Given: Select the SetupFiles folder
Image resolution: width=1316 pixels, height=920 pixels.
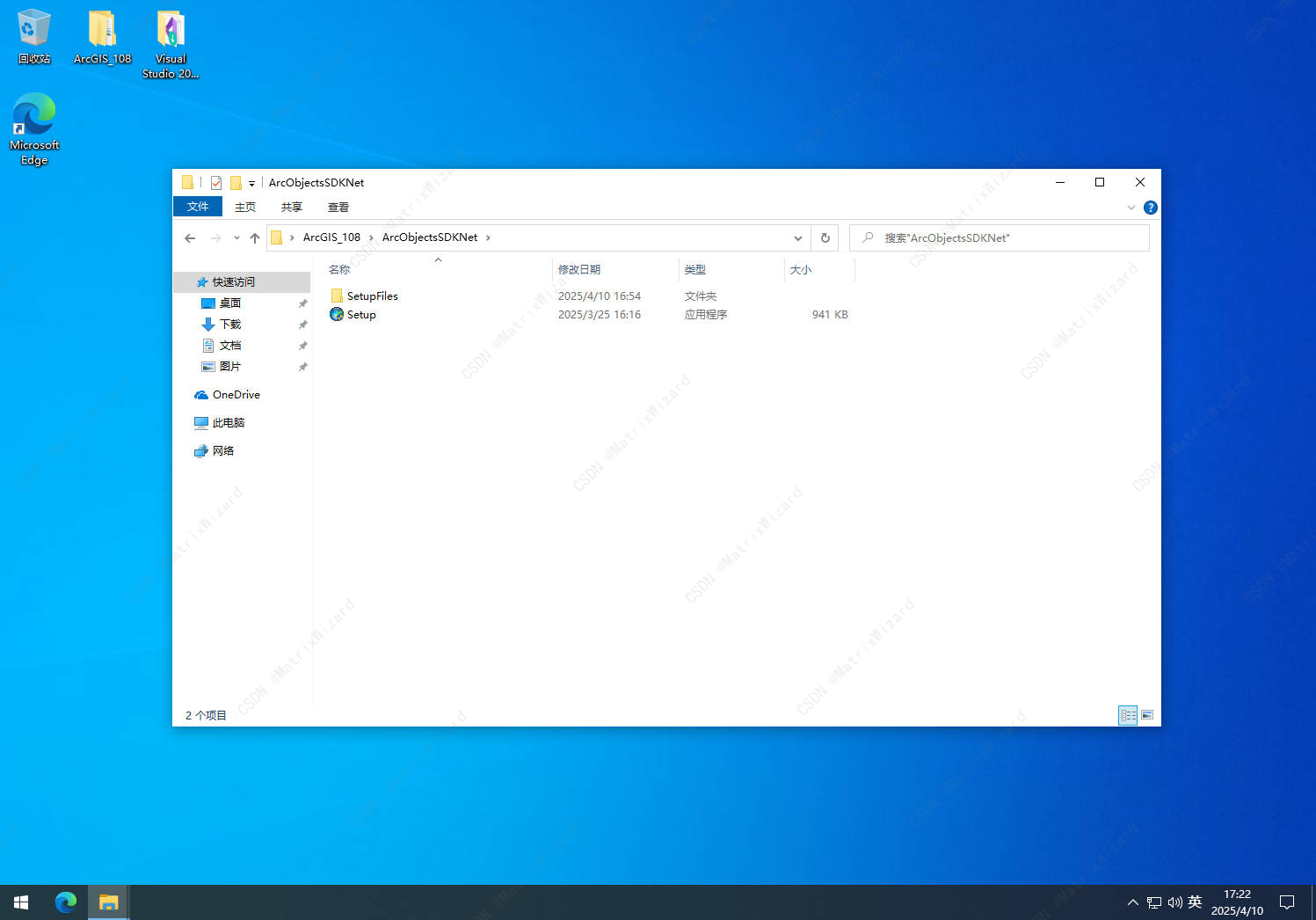Looking at the screenshot, I should click(372, 296).
